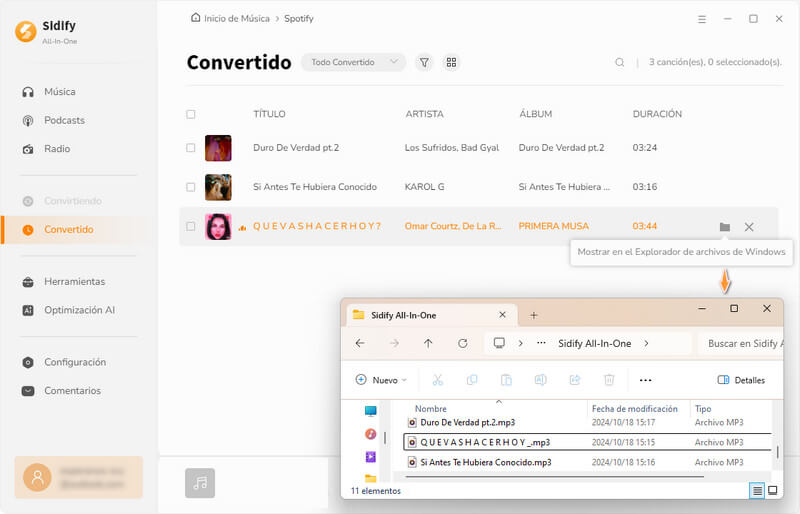Check the Duro De Verdad pt.2 checkbox
800x514 pixels.
click(x=191, y=148)
